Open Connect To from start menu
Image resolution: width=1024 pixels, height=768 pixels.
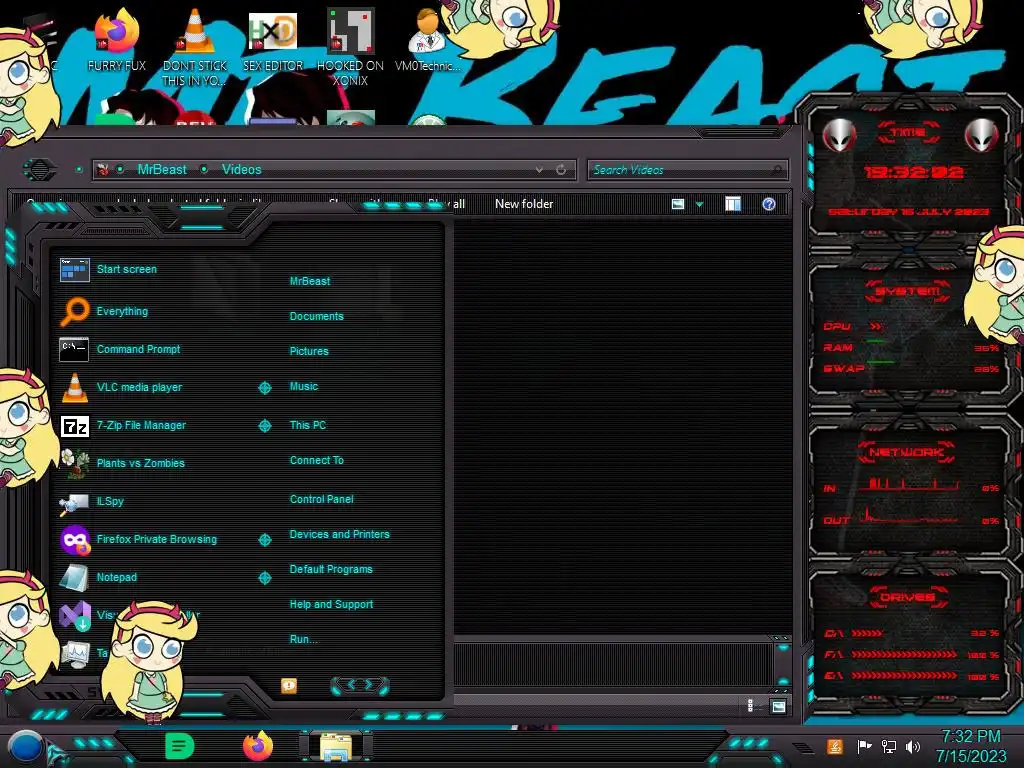coord(317,460)
